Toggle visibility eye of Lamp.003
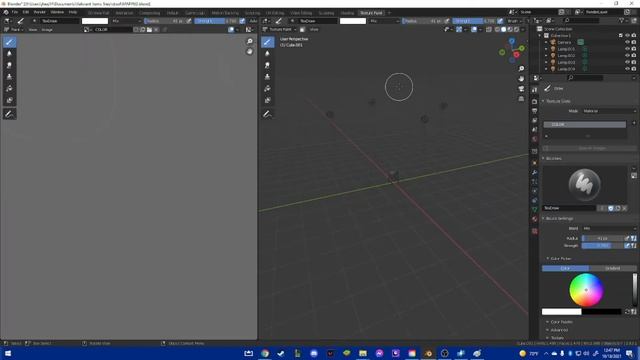This screenshot has width=640, height=360. click(627, 62)
